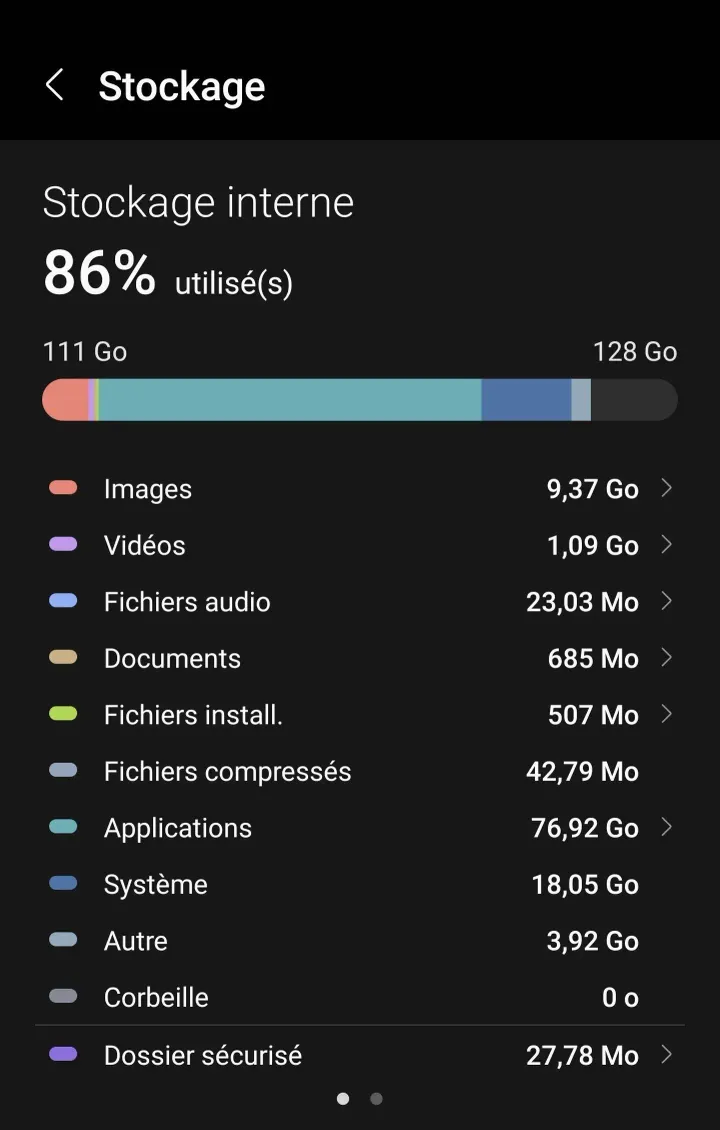This screenshot has width=720, height=1130.
Task: Tap the blue Fichiers audio color pill
Action: tap(63, 601)
